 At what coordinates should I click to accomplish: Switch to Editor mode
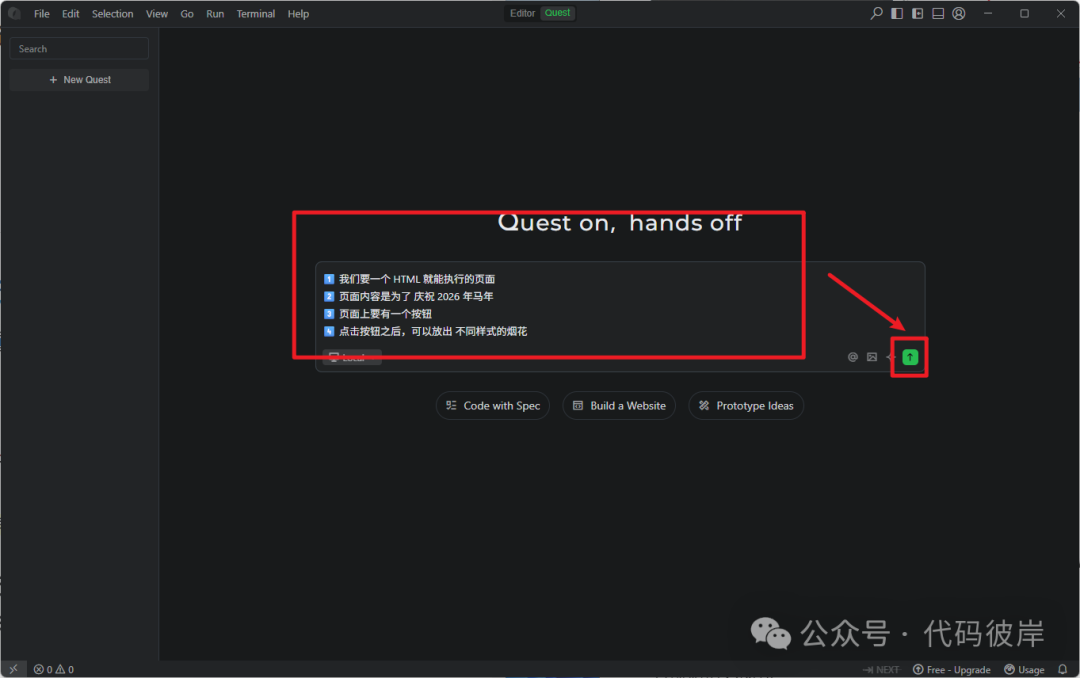tap(522, 13)
